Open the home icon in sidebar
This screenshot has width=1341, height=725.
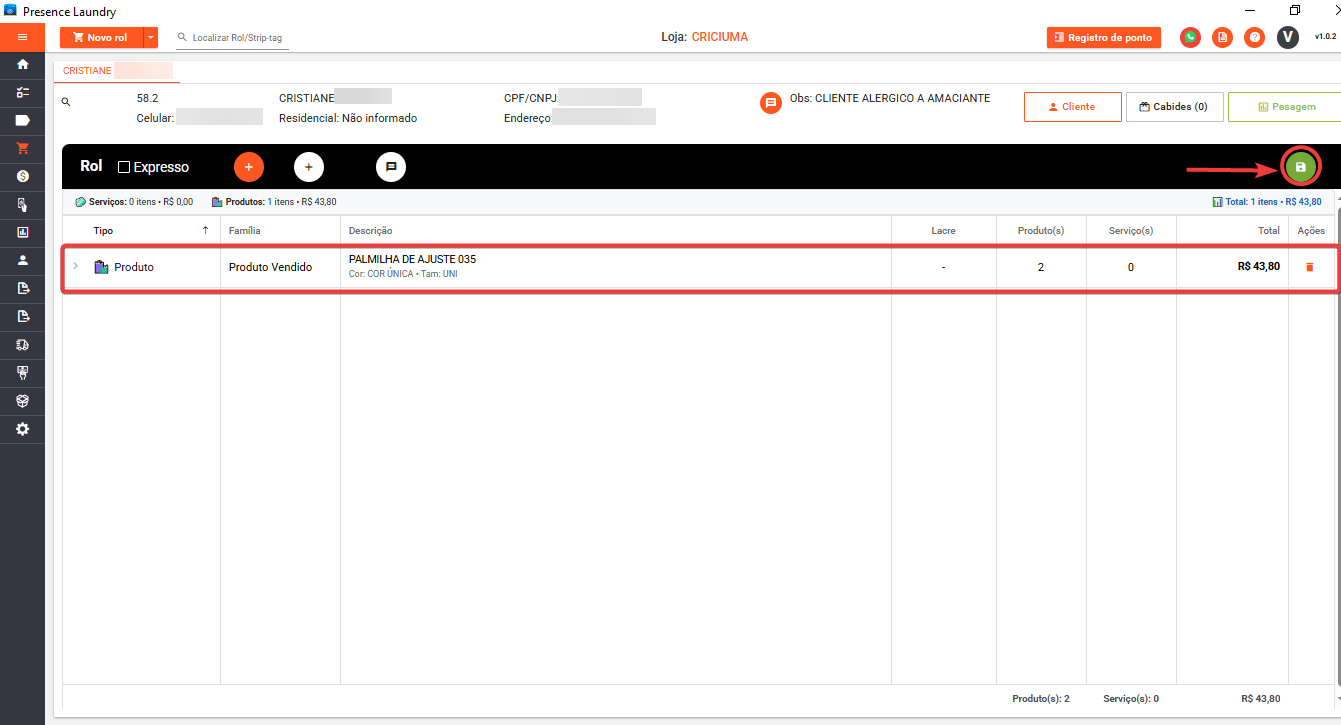click(22, 64)
